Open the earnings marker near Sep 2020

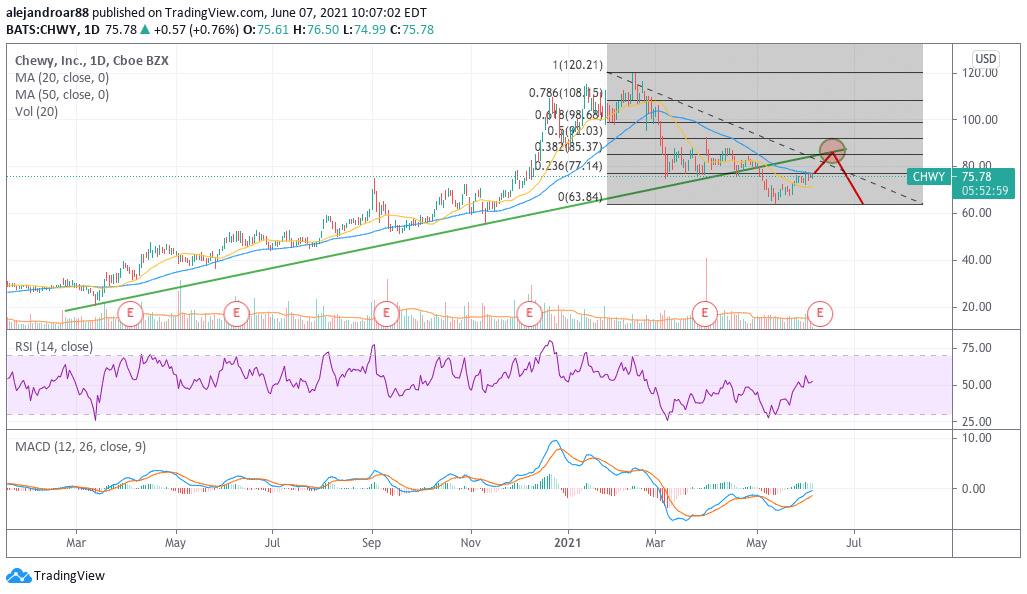[x=386, y=313]
